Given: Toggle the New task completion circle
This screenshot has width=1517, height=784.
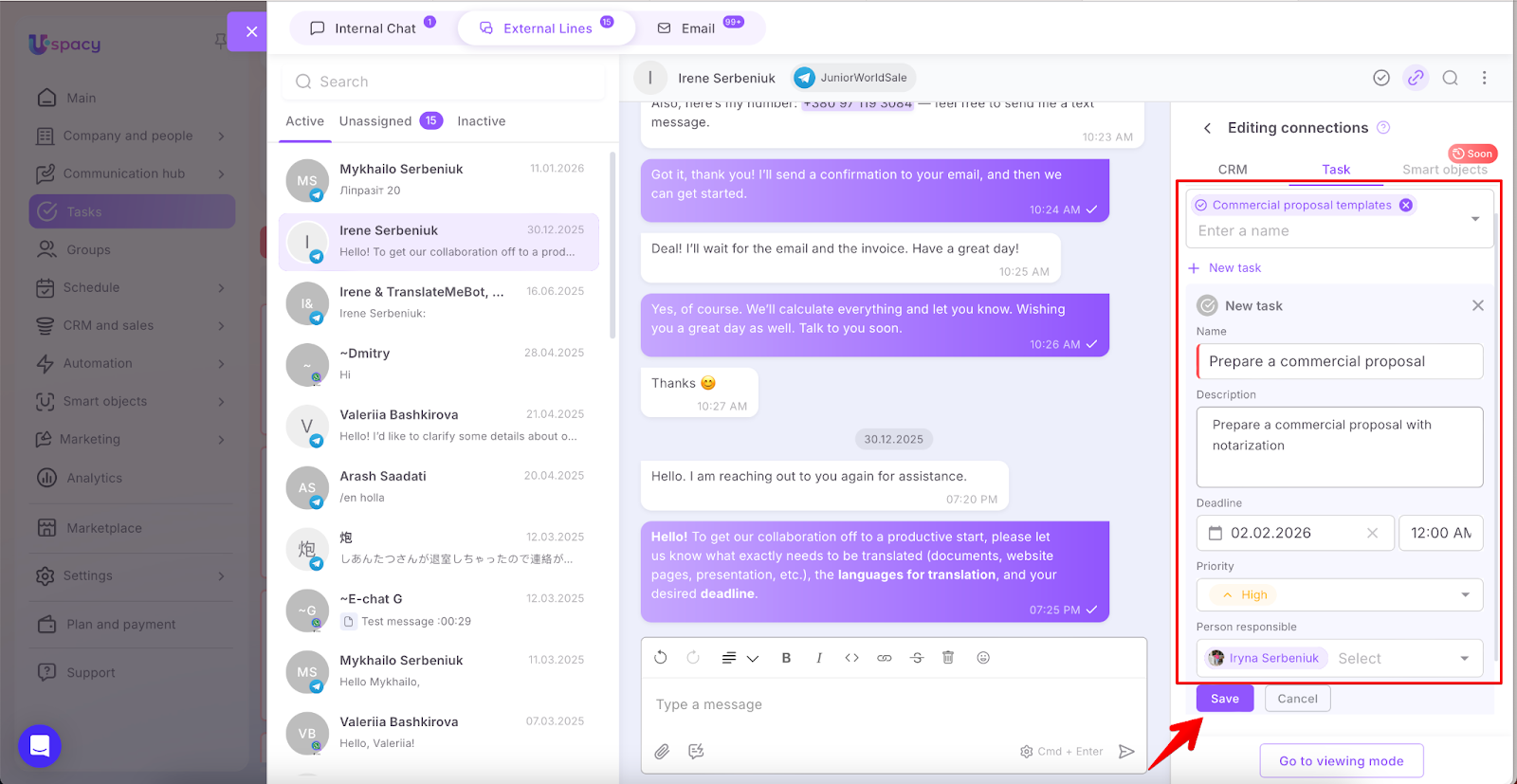Looking at the screenshot, I should 1207,305.
